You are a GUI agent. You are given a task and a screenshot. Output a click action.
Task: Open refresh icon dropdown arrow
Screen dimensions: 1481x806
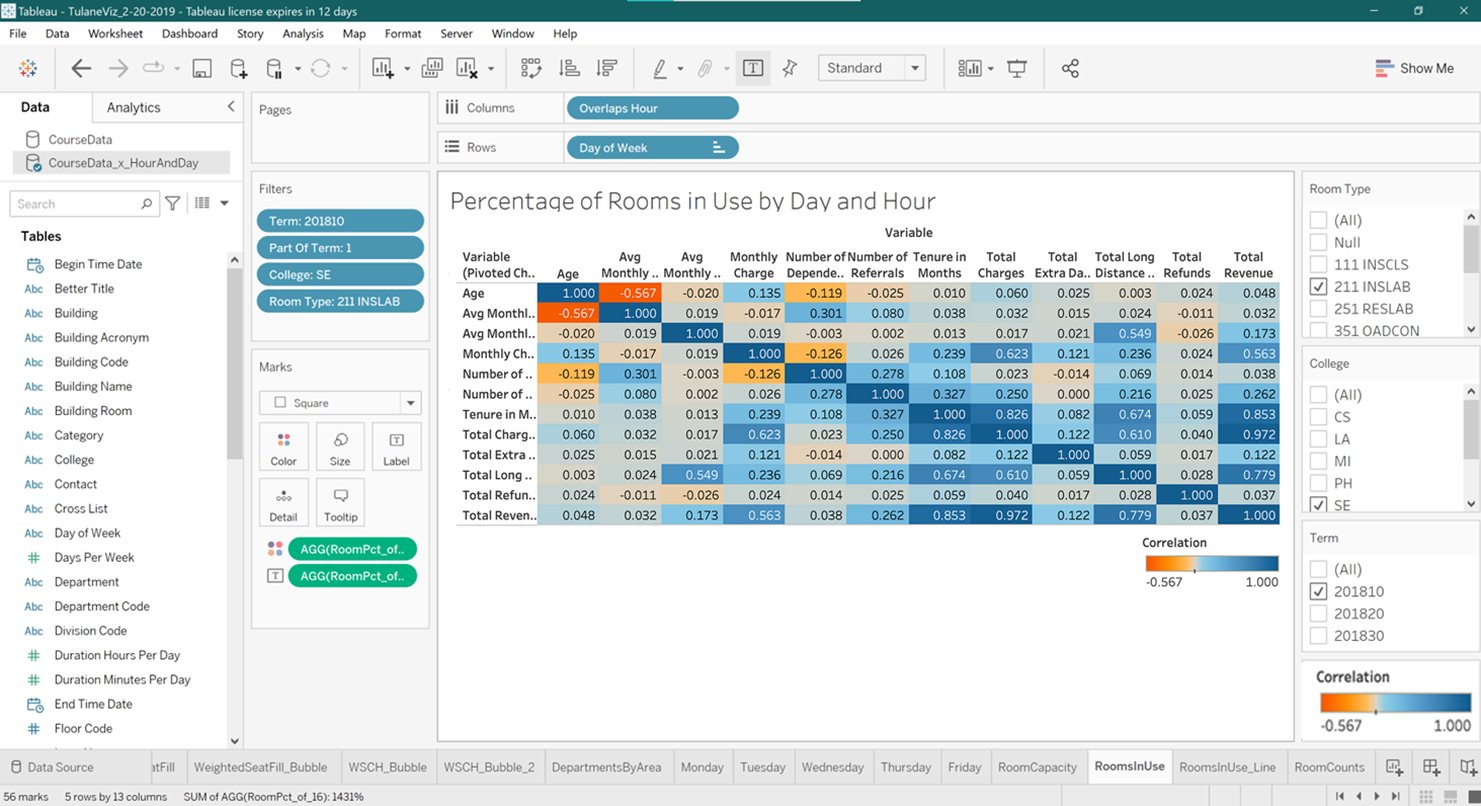[x=344, y=69]
